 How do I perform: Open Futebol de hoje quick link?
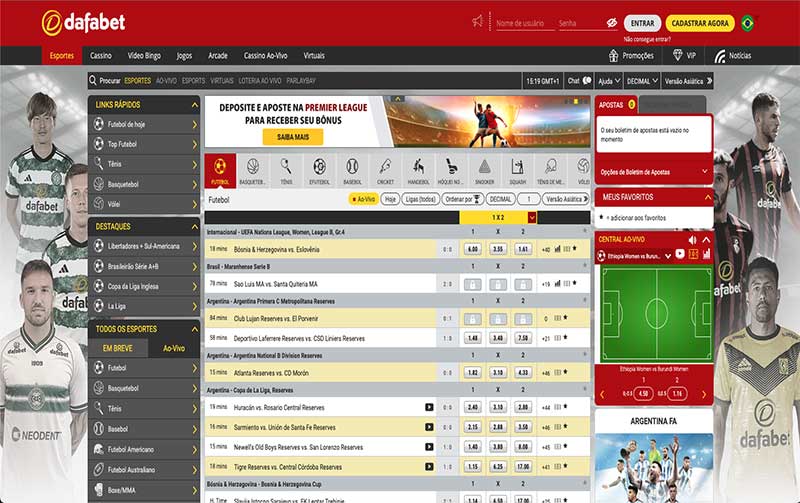144,124
